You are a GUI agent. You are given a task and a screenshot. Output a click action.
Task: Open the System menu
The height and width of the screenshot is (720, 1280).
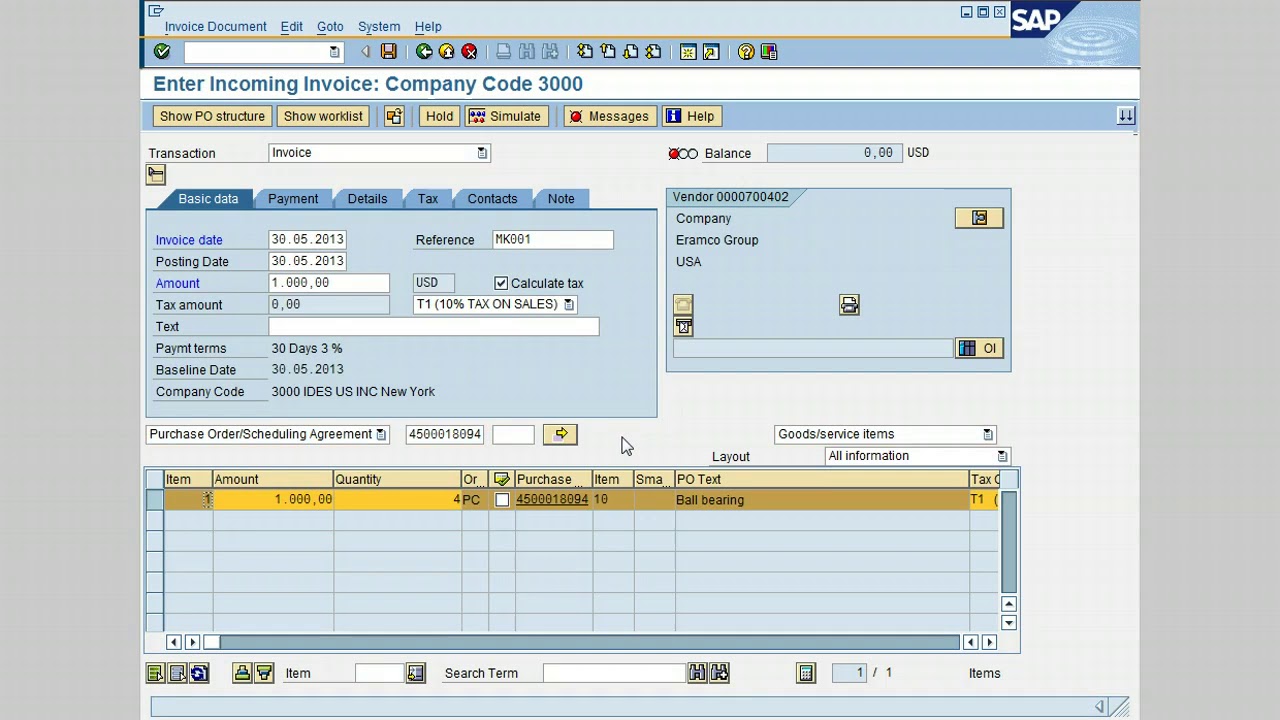click(x=379, y=27)
